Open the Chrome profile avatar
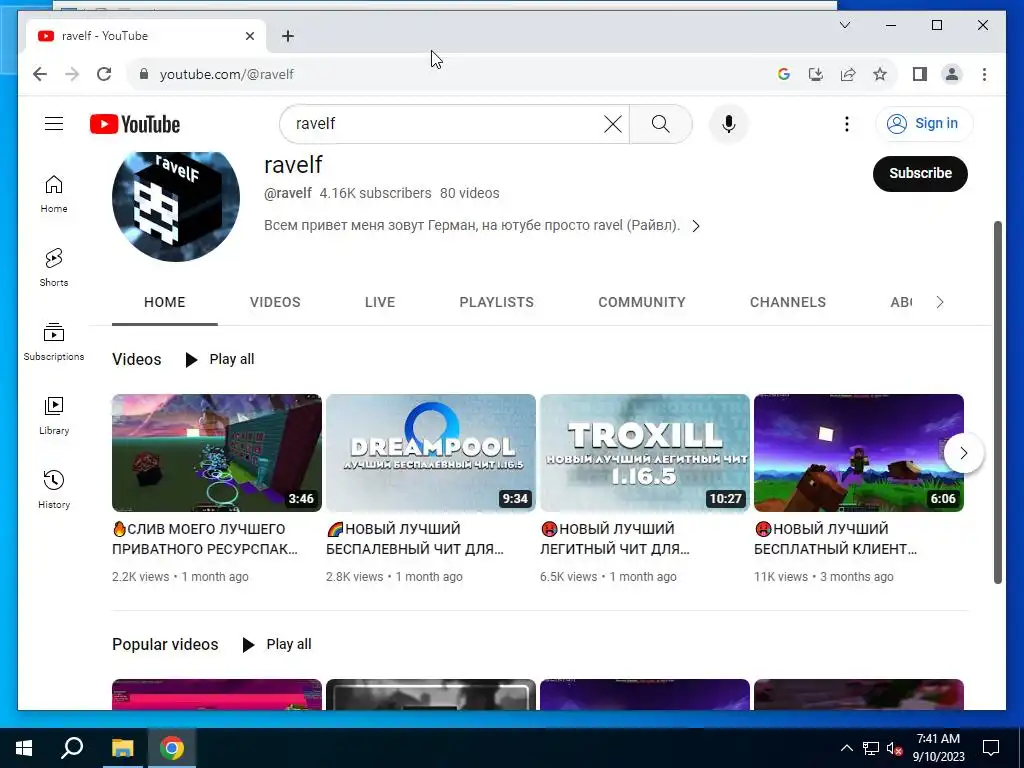 pyautogui.click(x=952, y=74)
